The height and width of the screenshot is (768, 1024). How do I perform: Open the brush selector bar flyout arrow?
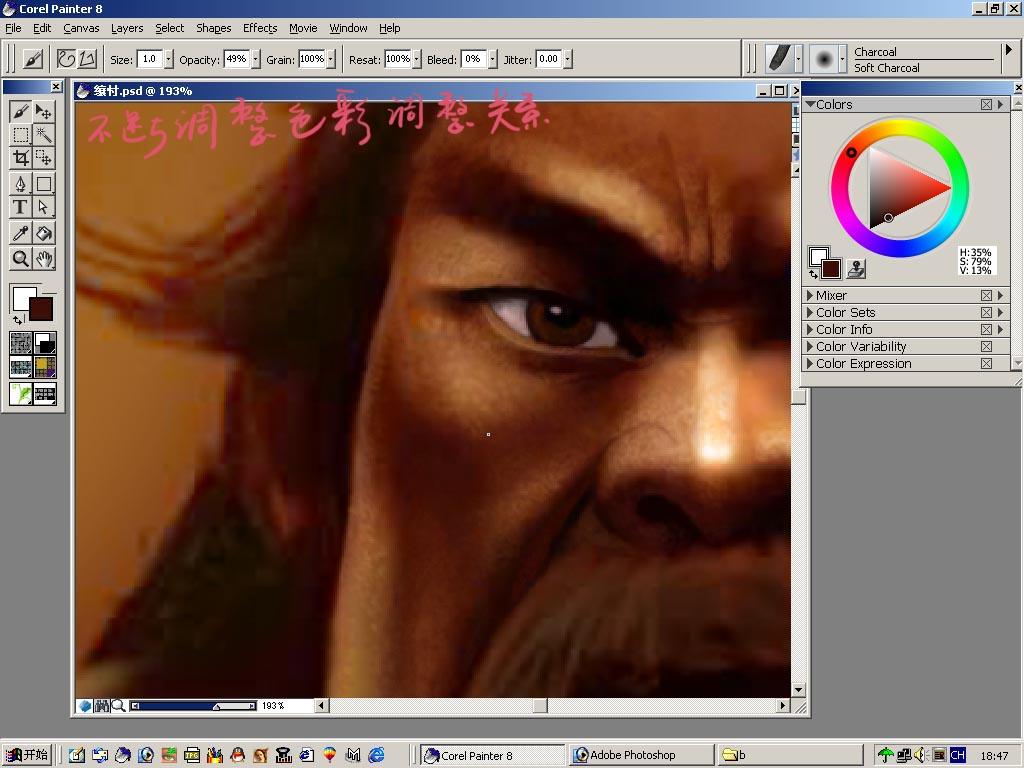coord(1009,50)
